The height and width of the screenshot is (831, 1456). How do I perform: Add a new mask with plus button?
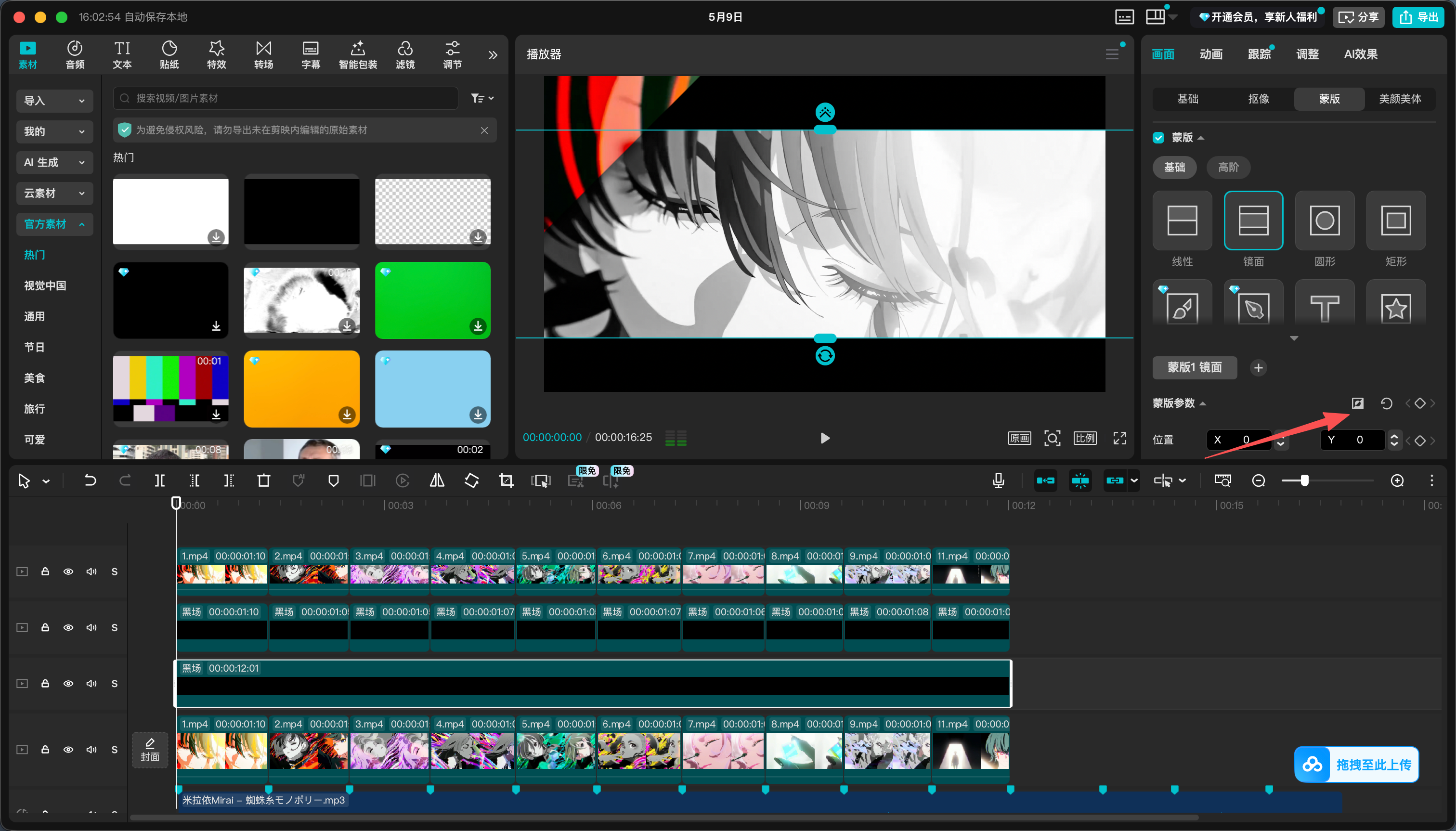(x=1259, y=367)
